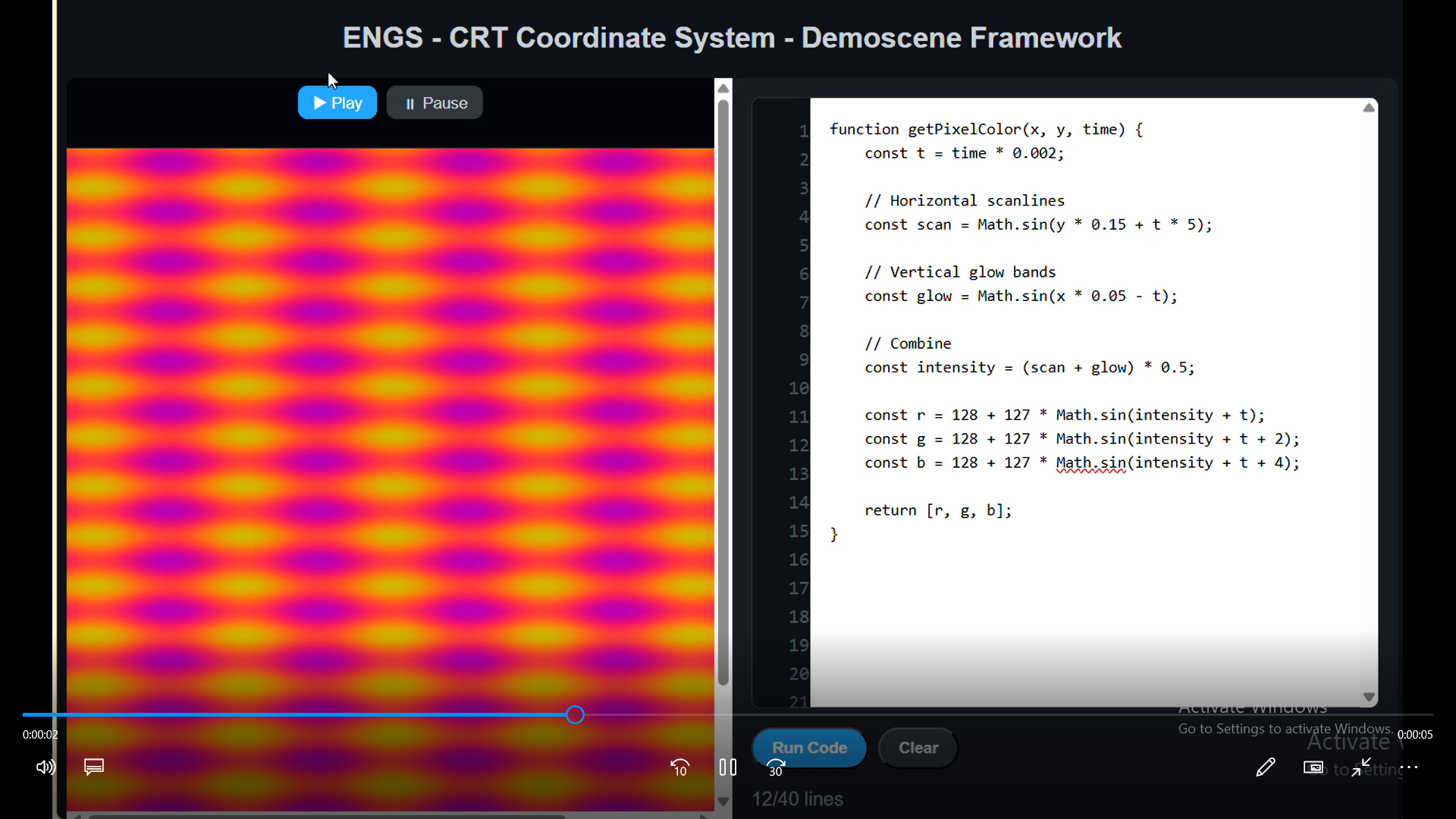The width and height of the screenshot is (1456, 819).
Task: Open the cast to device icon
Action: (x=1313, y=767)
